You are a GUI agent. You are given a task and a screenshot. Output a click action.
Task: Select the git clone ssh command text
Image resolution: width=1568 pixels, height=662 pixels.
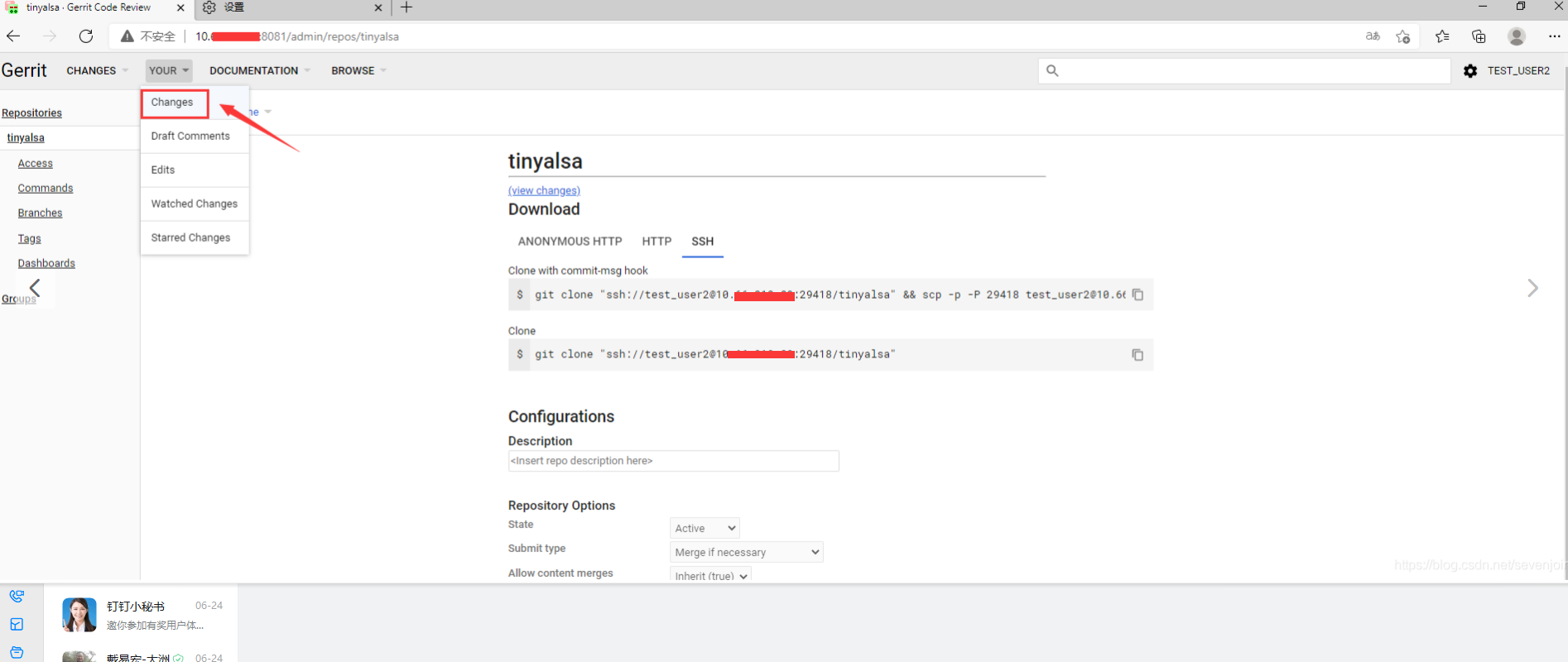(715, 354)
